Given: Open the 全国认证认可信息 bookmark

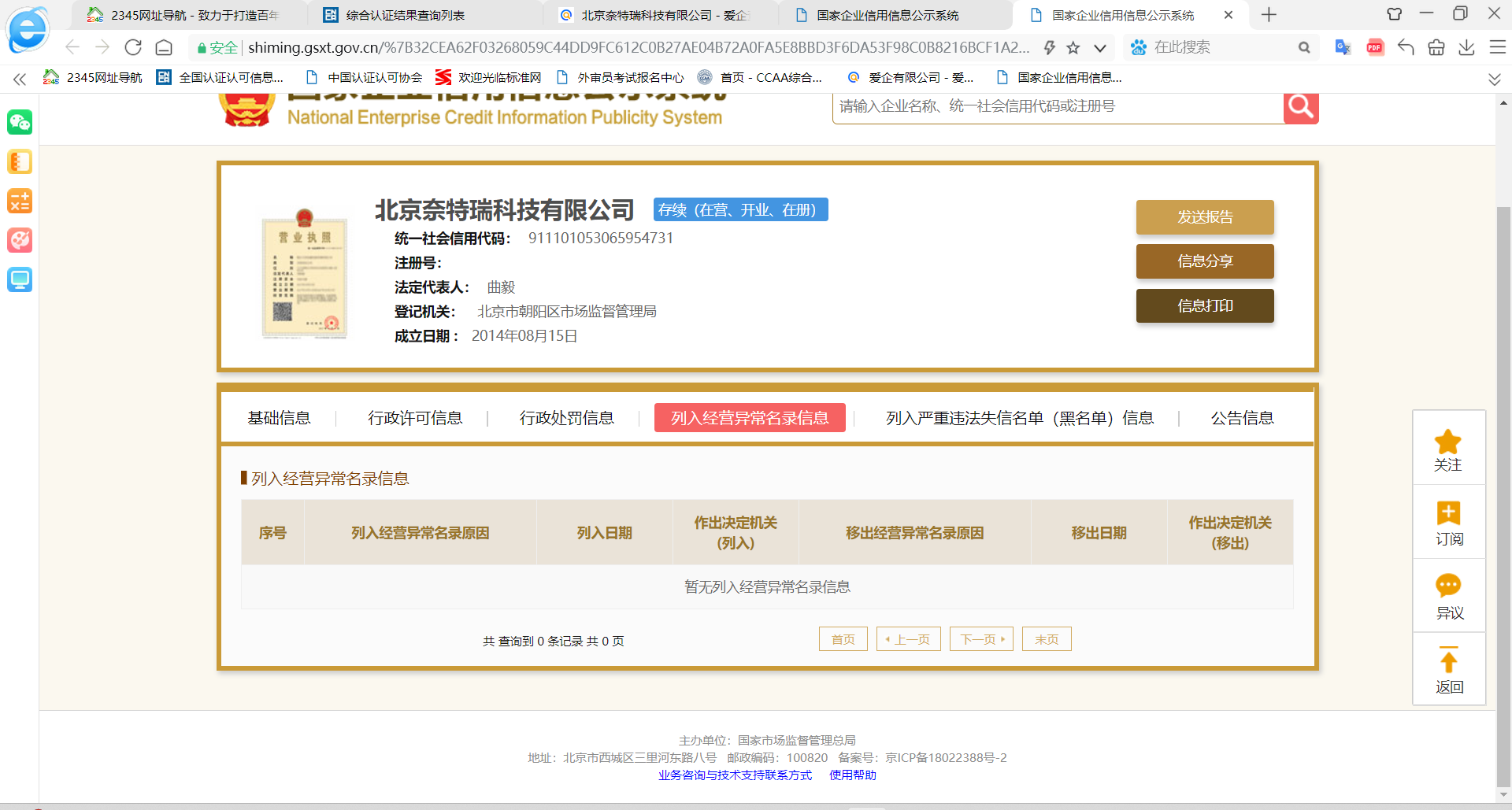Looking at the screenshot, I should [220, 77].
